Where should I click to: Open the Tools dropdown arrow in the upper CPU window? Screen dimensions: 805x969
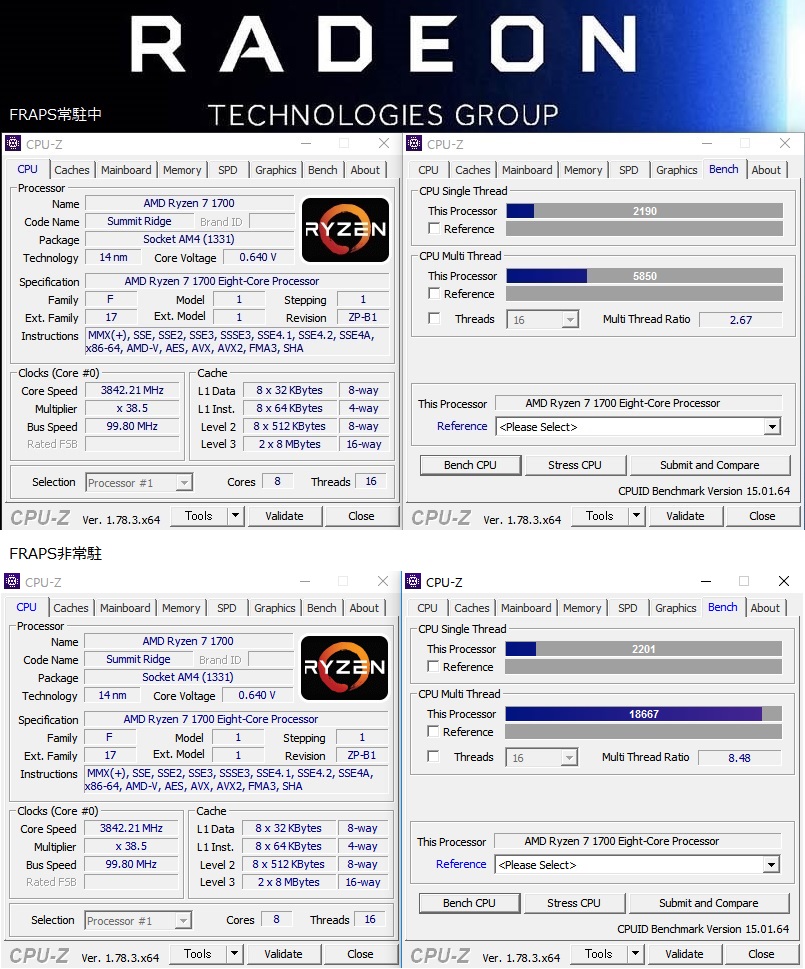click(x=235, y=517)
